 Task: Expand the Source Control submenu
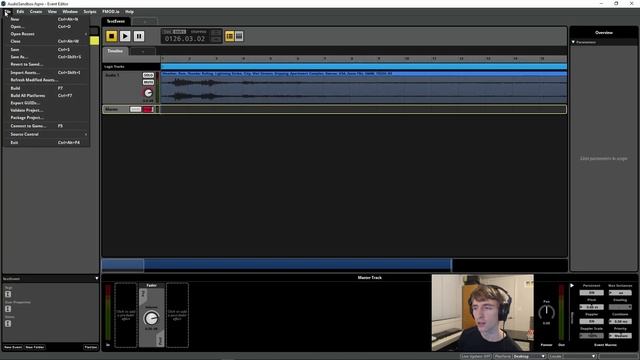[46, 134]
